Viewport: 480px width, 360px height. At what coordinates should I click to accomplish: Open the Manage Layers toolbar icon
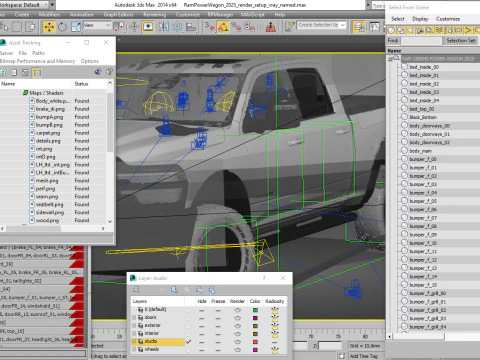[x=359, y=27]
